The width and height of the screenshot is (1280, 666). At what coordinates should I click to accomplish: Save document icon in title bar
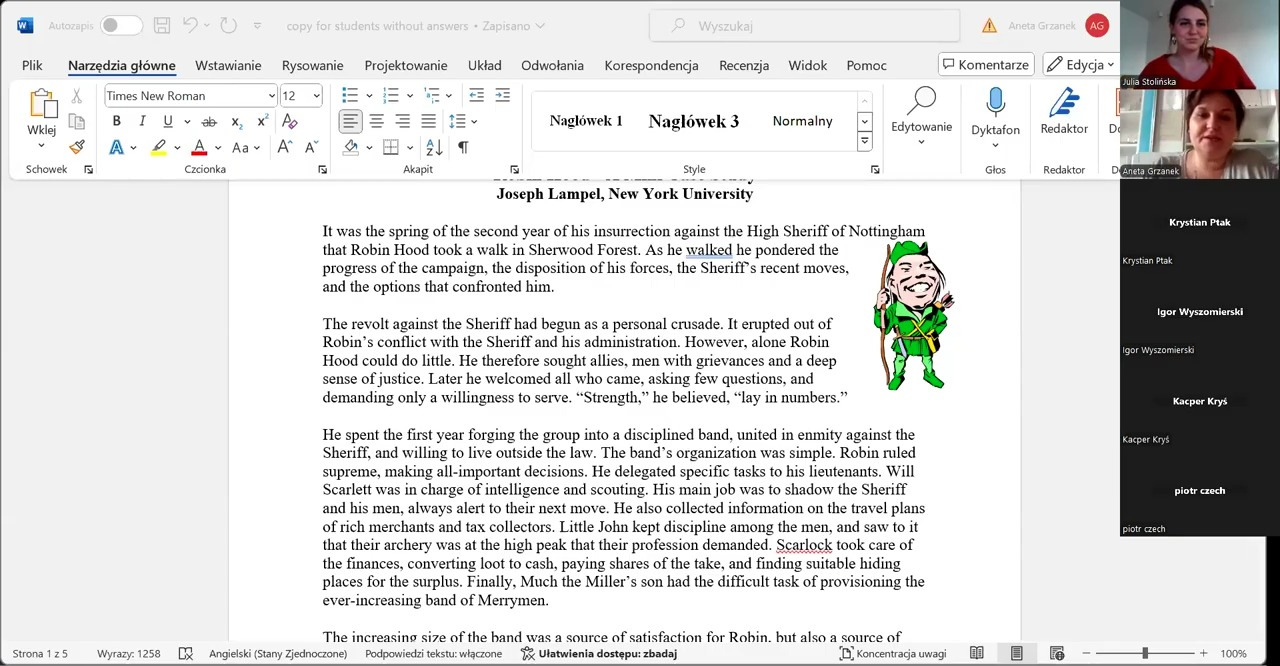pyautogui.click(x=161, y=25)
